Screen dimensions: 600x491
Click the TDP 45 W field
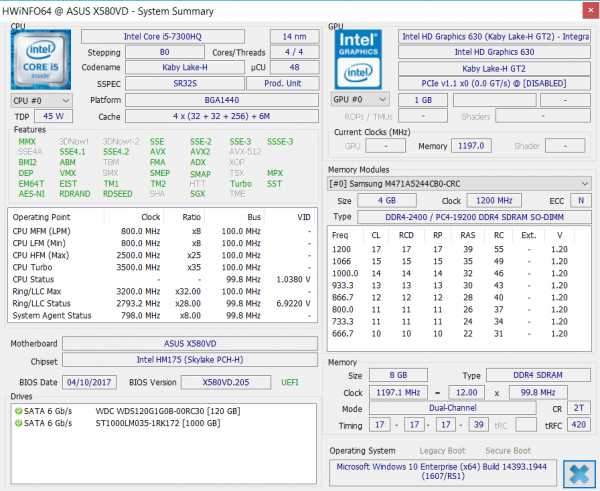(x=53, y=116)
